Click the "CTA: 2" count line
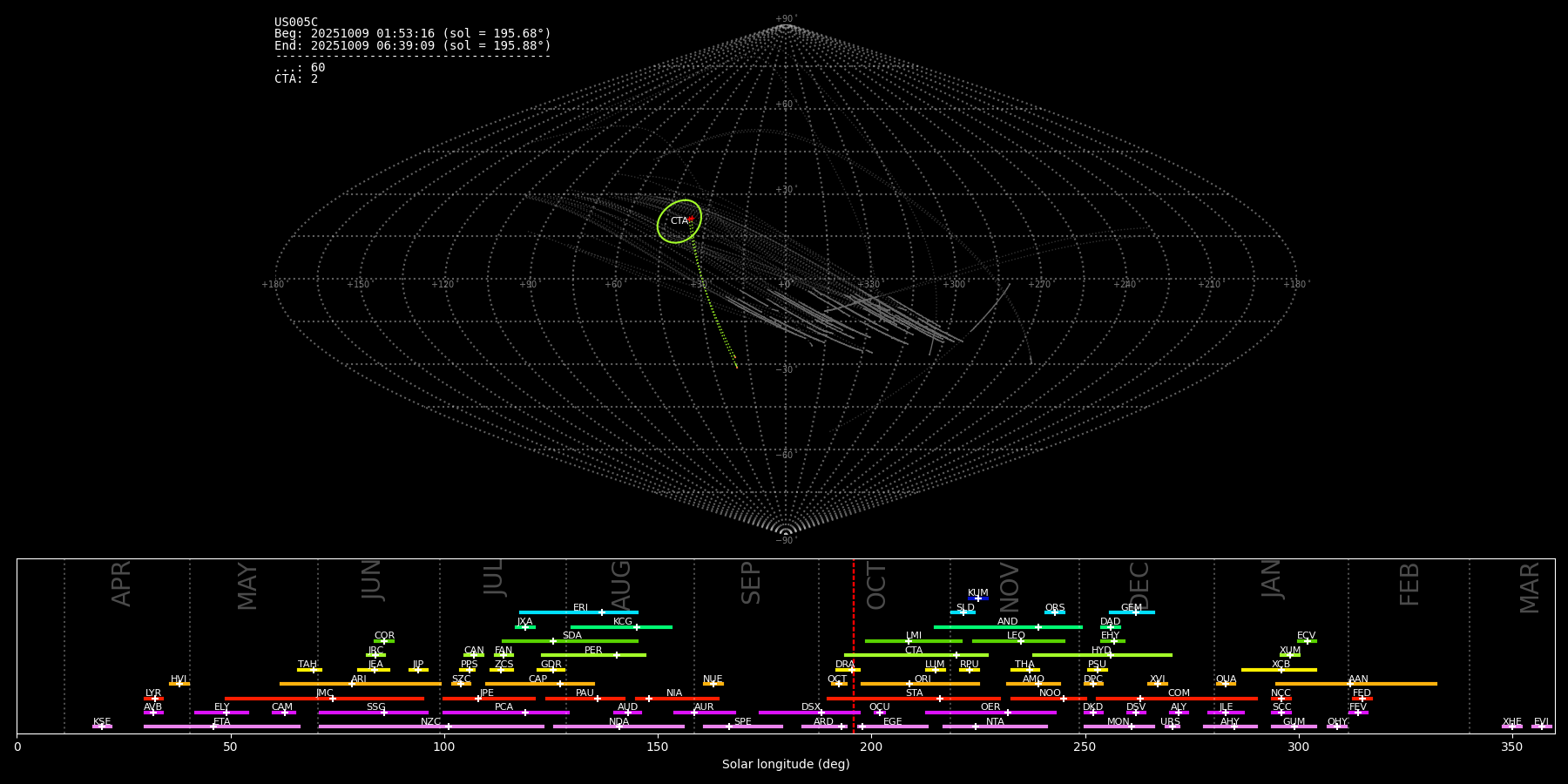 point(296,78)
